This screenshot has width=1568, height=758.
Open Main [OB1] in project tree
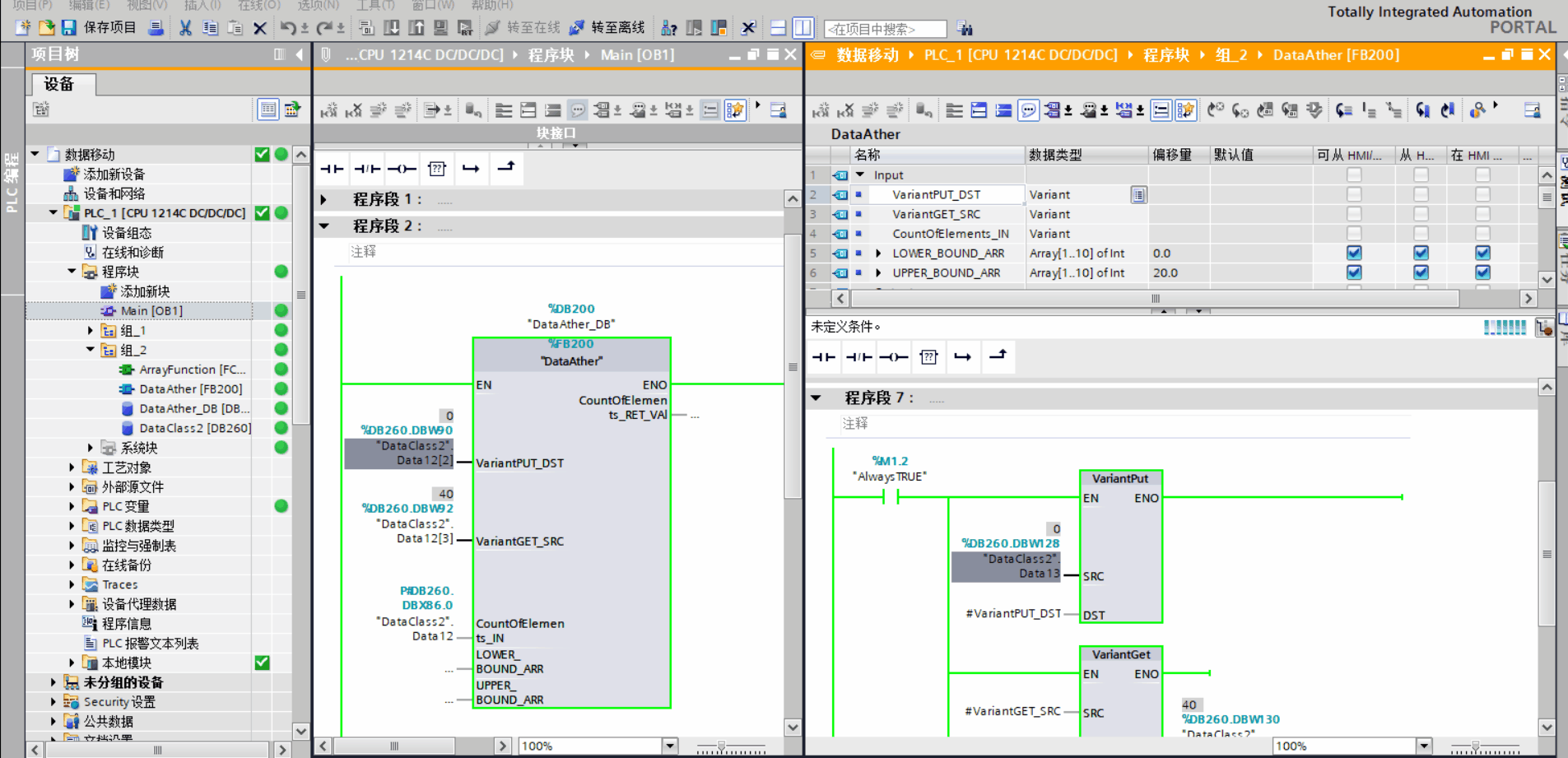pyautogui.click(x=151, y=310)
